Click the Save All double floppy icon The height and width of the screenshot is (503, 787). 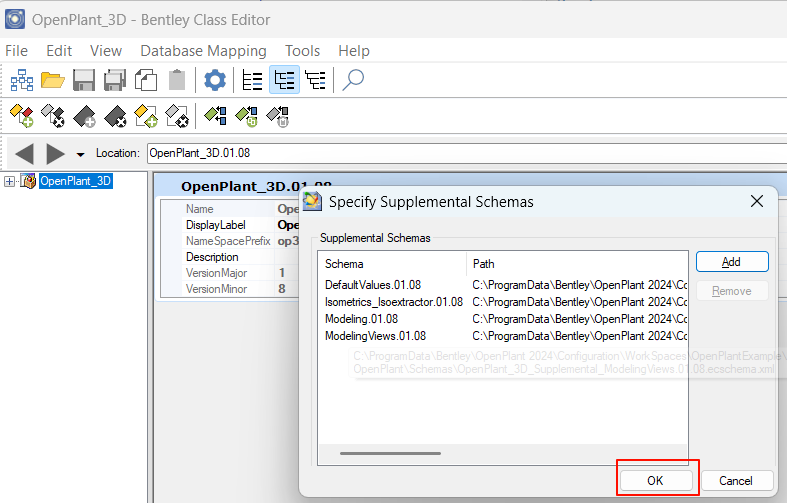pos(115,80)
